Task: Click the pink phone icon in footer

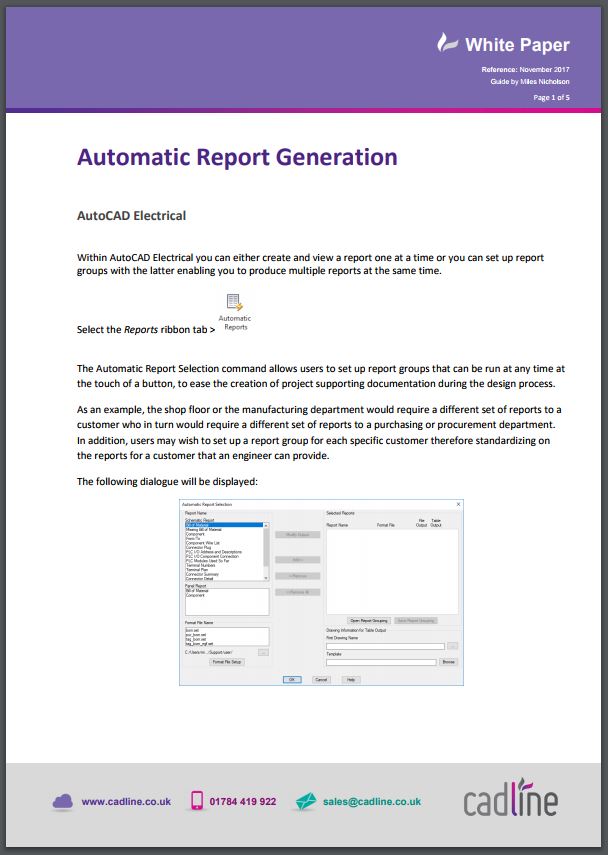Action: pos(197,800)
